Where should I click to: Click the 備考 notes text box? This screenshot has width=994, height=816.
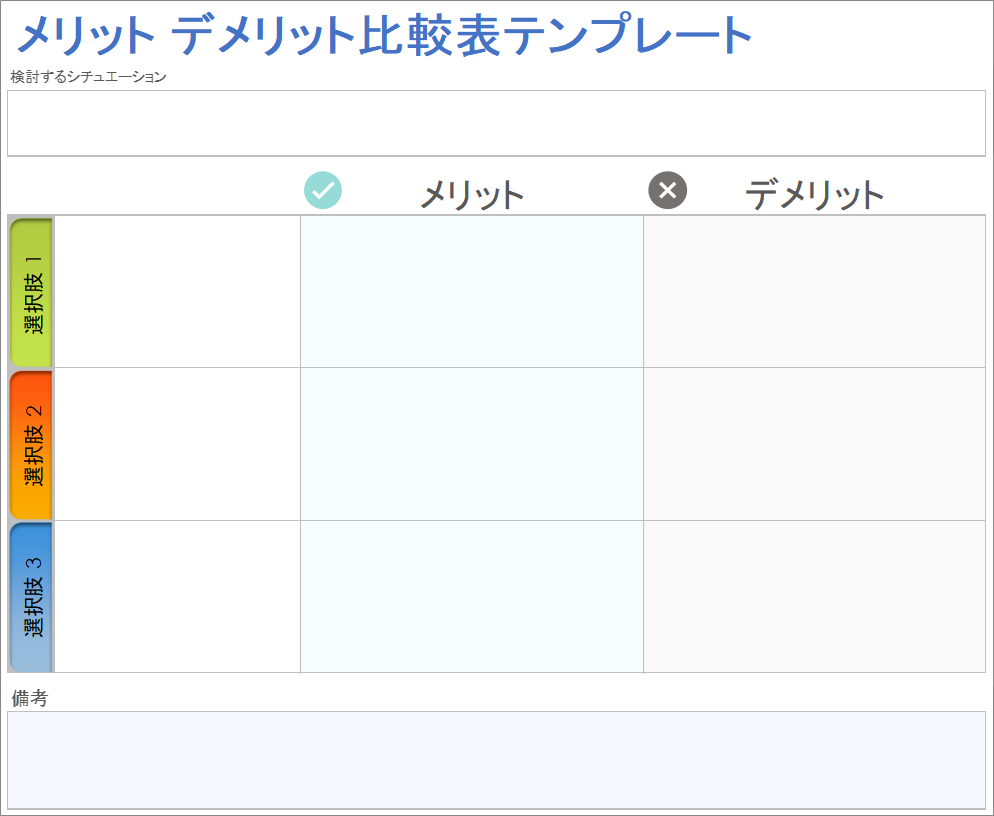point(496,759)
